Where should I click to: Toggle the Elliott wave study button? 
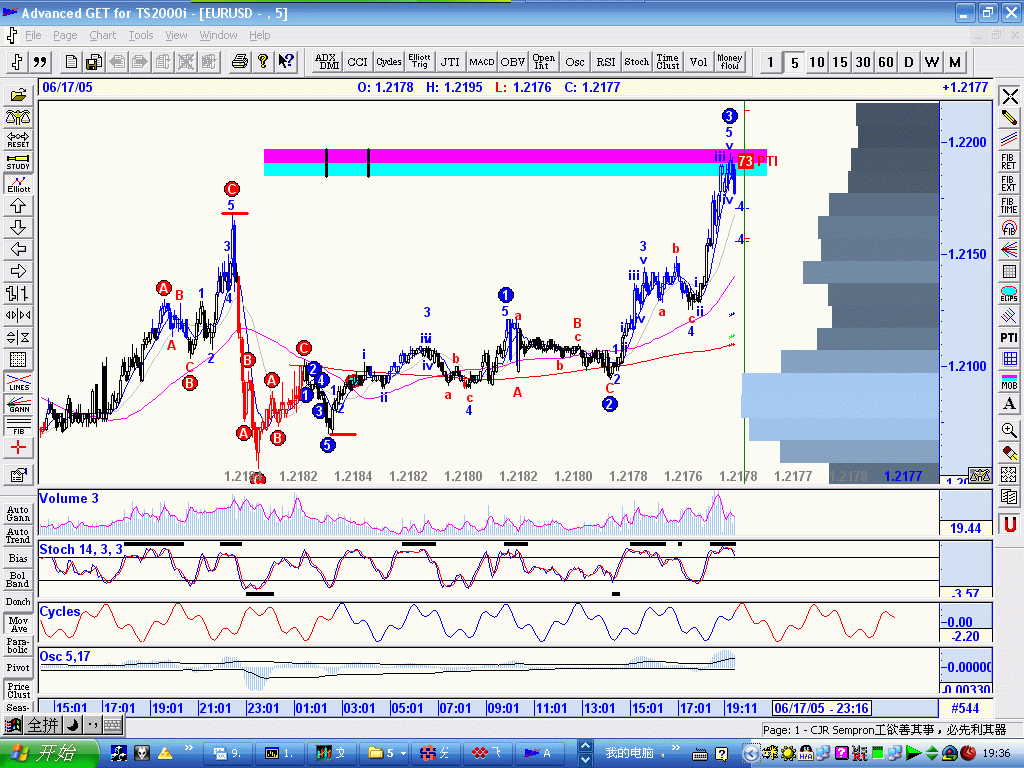pyautogui.click(x=18, y=184)
